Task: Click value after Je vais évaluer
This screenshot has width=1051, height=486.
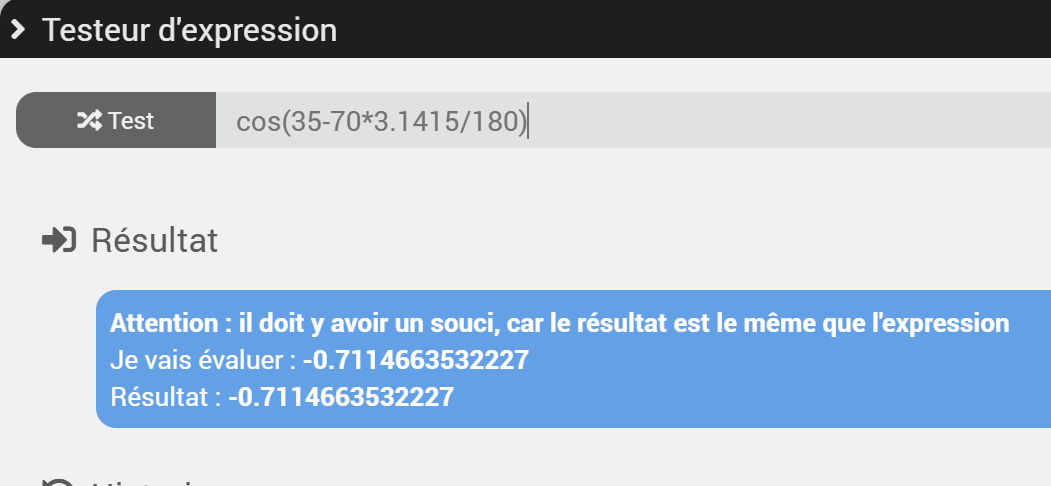Action: 416,360
